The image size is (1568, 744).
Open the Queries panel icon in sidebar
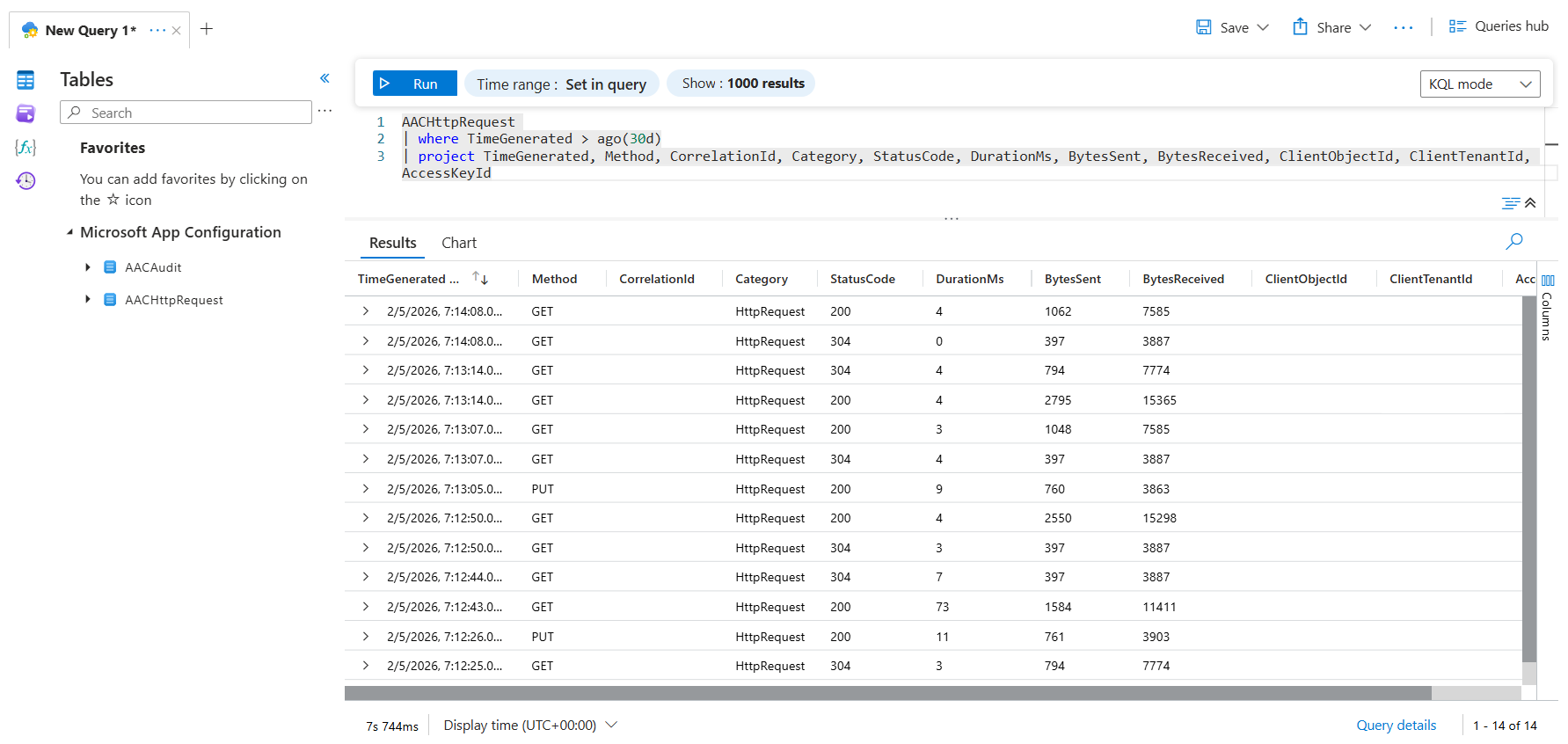pos(26,113)
